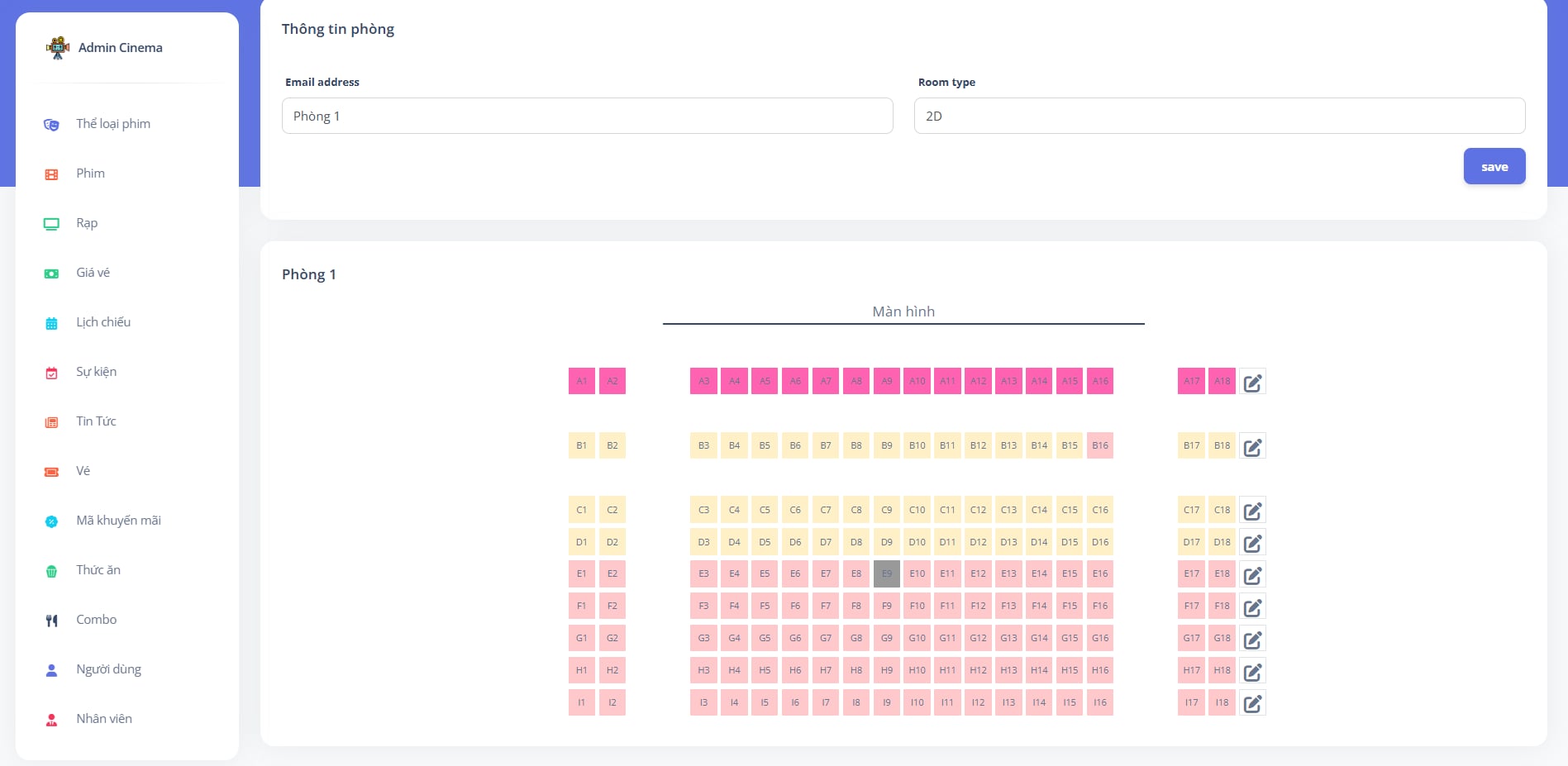The width and height of the screenshot is (1568, 766).
Task: Select seat E2
Action: coord(612,573)
